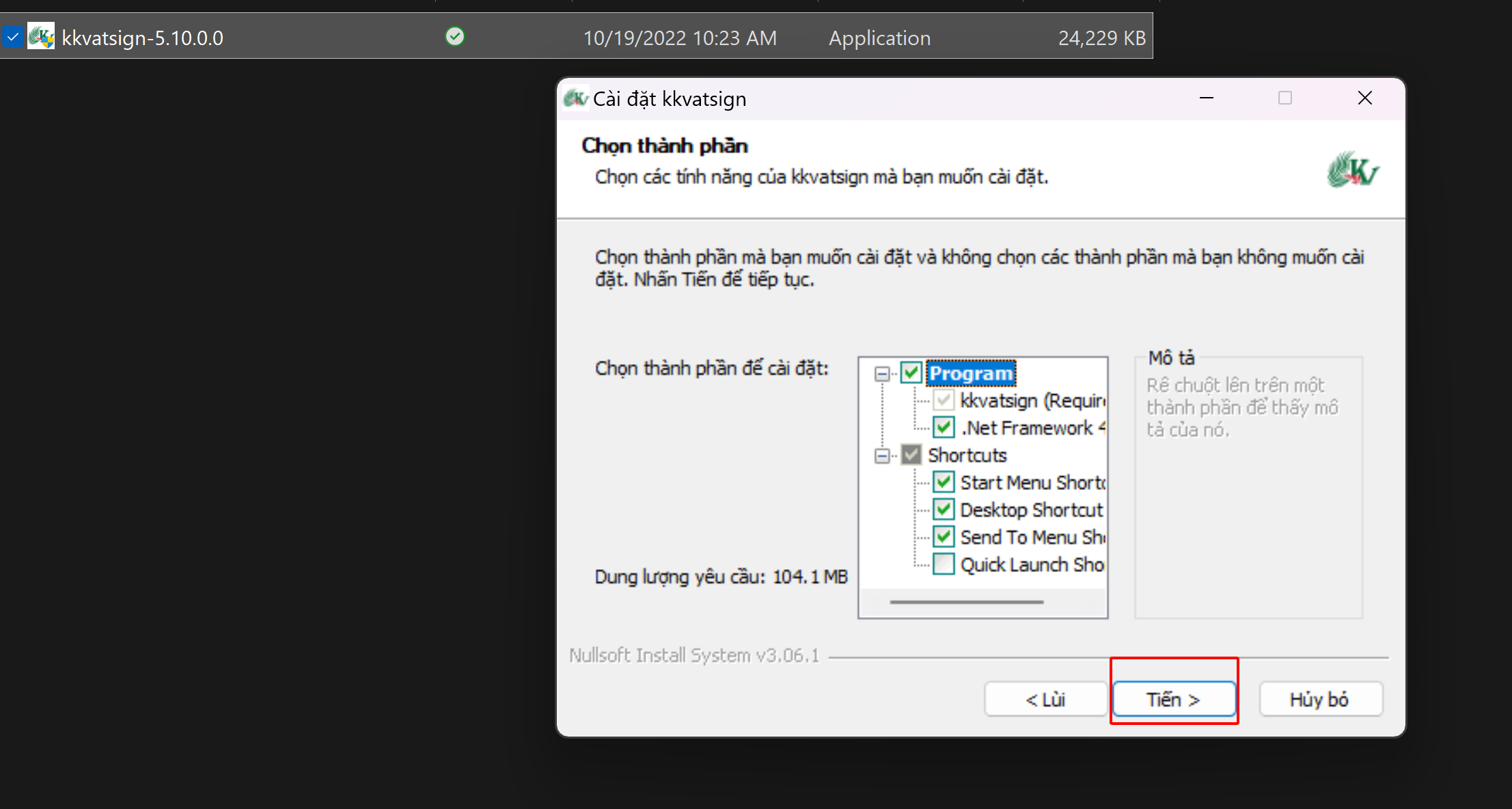Disable the Desktop Shortcut checkbox
Image resolution: width=1512 pixels, height=809 pixels.
click(x=944, y=510)
